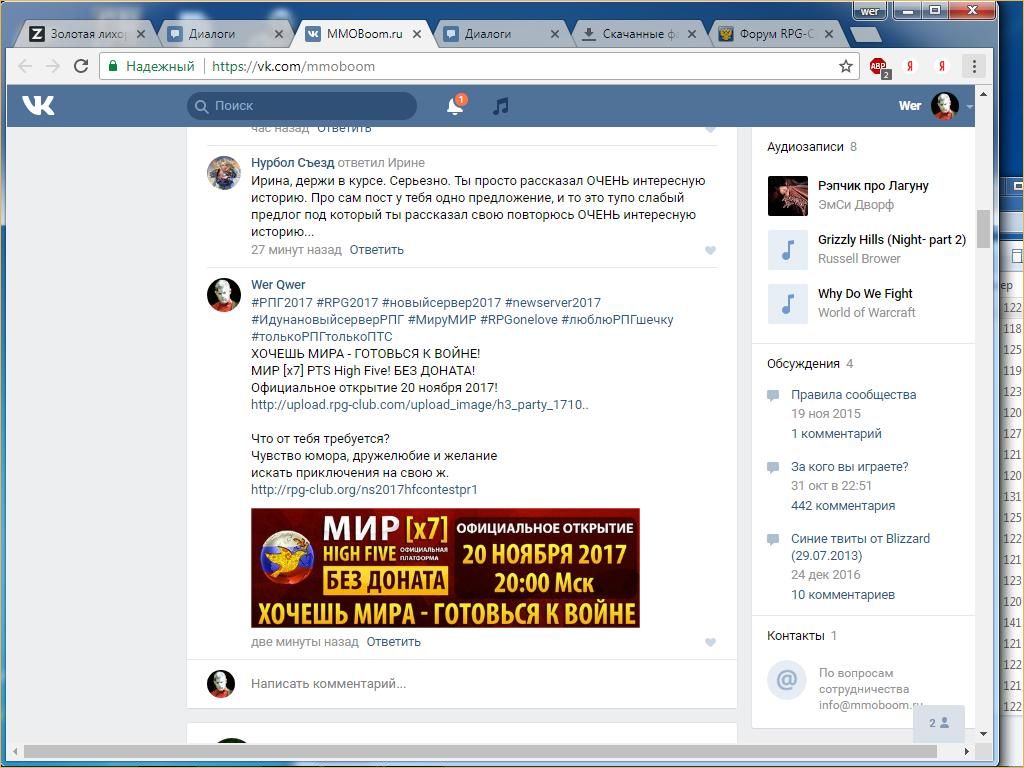
Task: Click the VK logo home icon
Action: tap(38, 105)
